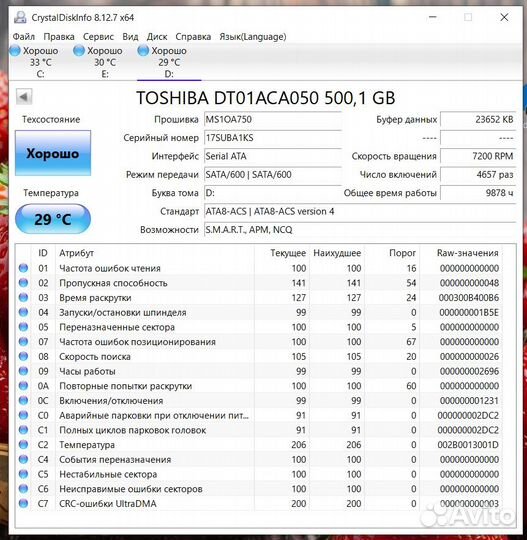Open the Язык(Language) menu
The height and width of the screenshot is (540, 527).
pyautogui.click(x=253, y=37)
